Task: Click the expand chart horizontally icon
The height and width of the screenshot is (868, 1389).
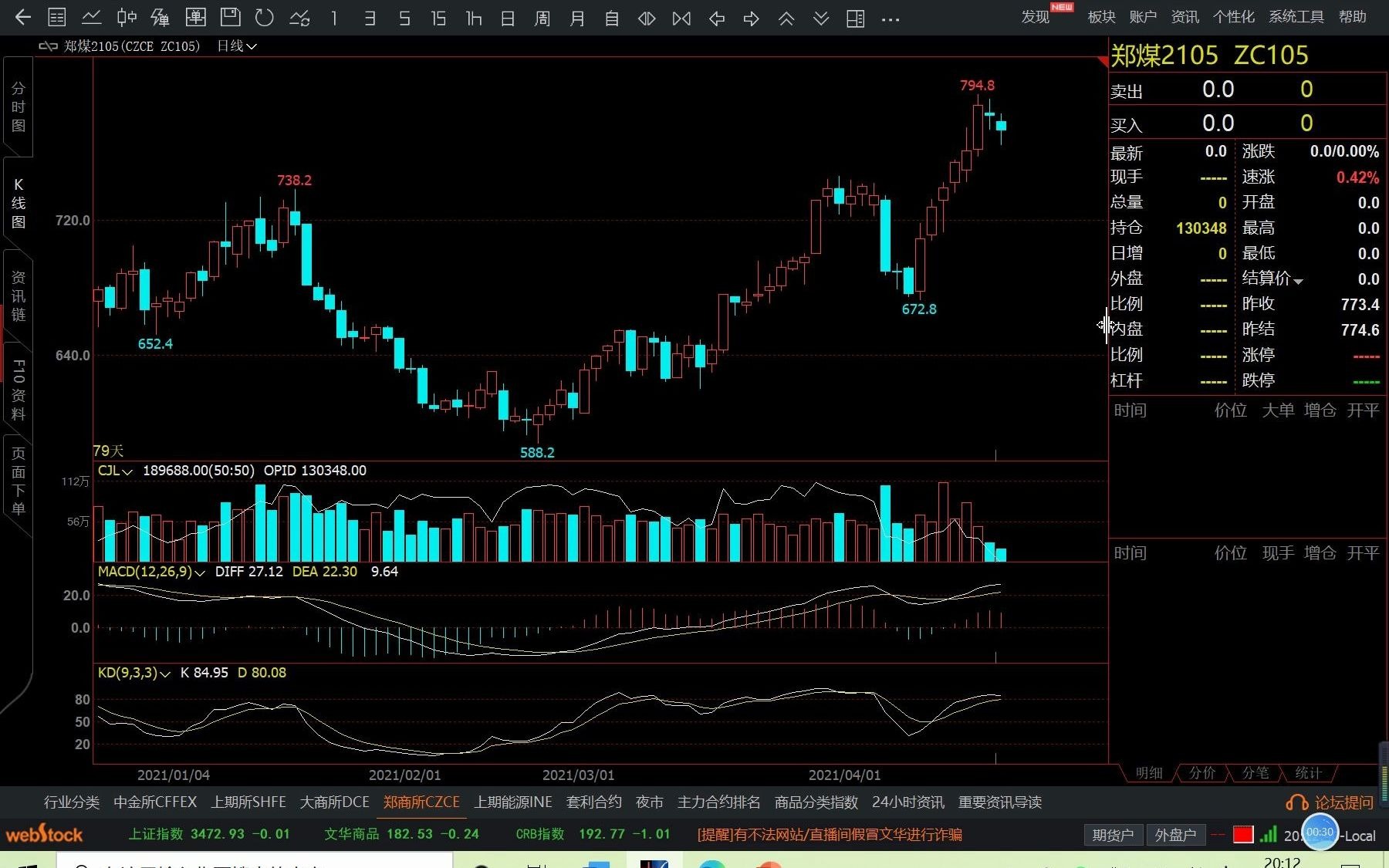Action: coord(647,18)
